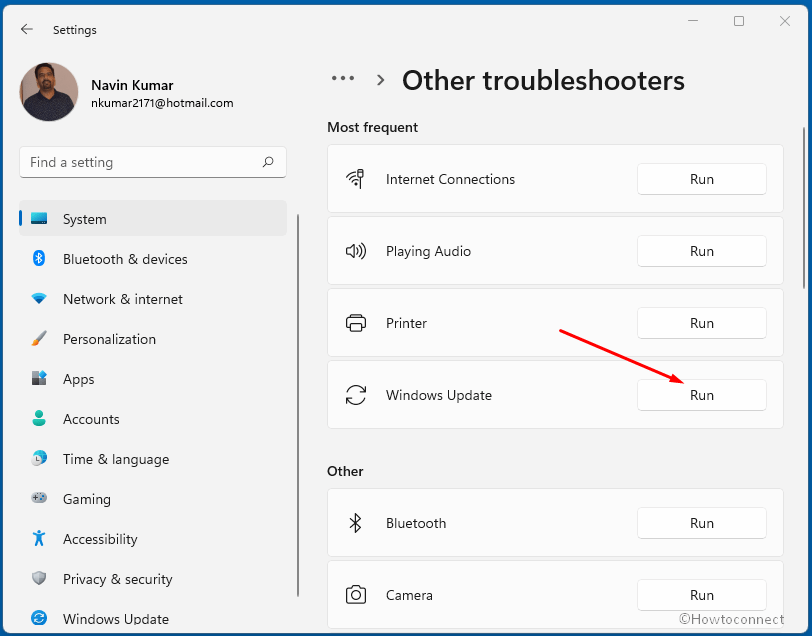
Task: Open the System settings category
Action: point(153,219)
